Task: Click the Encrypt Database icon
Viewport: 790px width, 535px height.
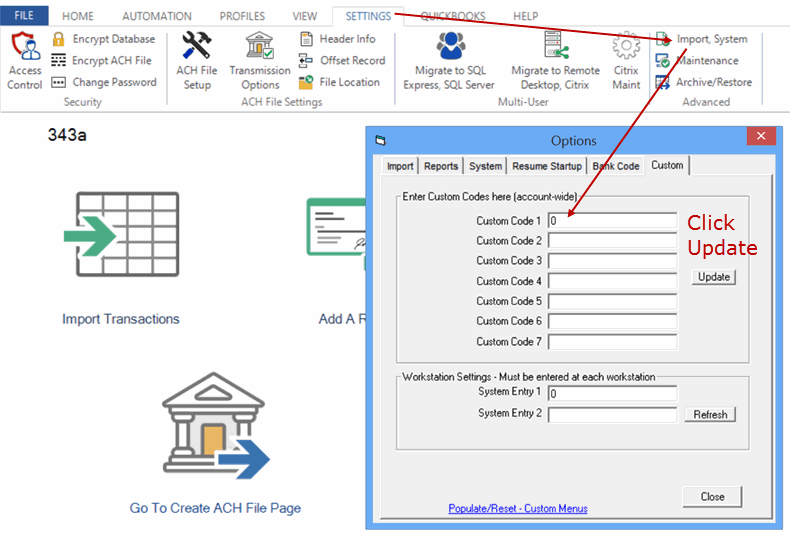Action: pos(59,39)
